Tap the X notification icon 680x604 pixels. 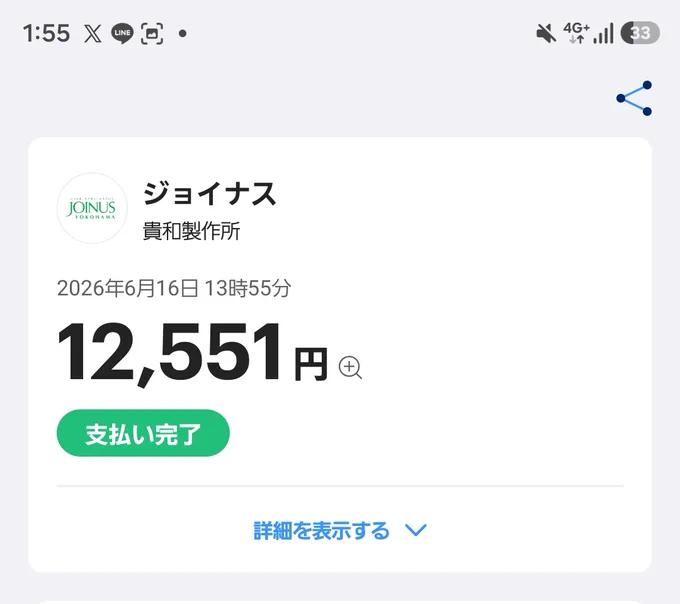[92, 33]
